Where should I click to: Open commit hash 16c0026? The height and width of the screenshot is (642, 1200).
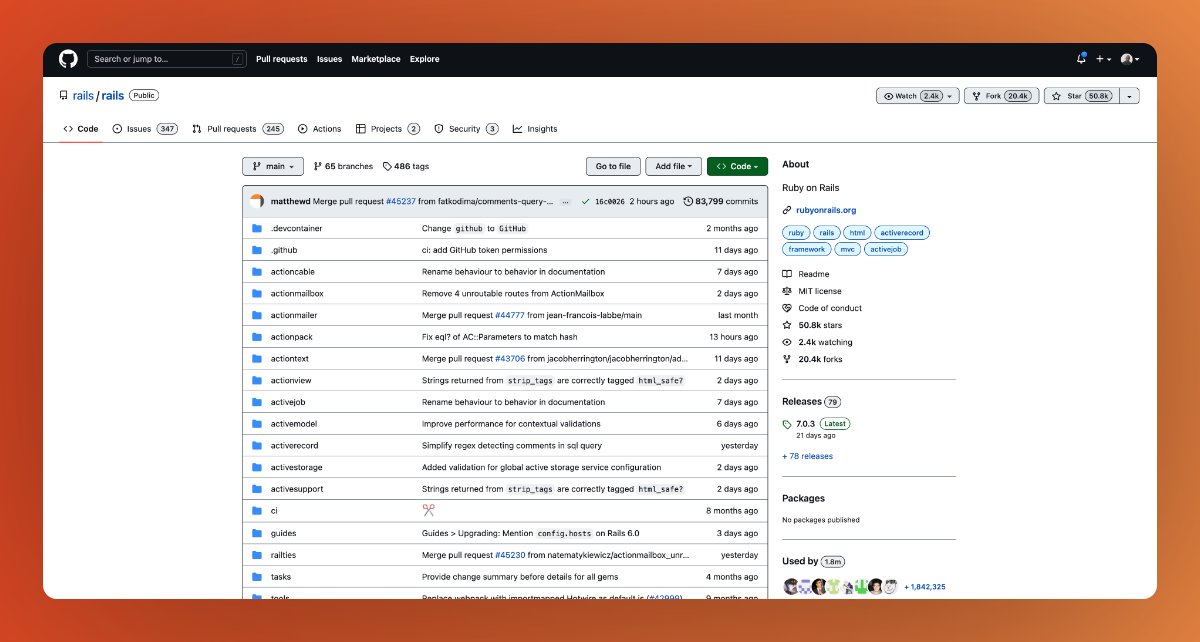coord(610,201)
